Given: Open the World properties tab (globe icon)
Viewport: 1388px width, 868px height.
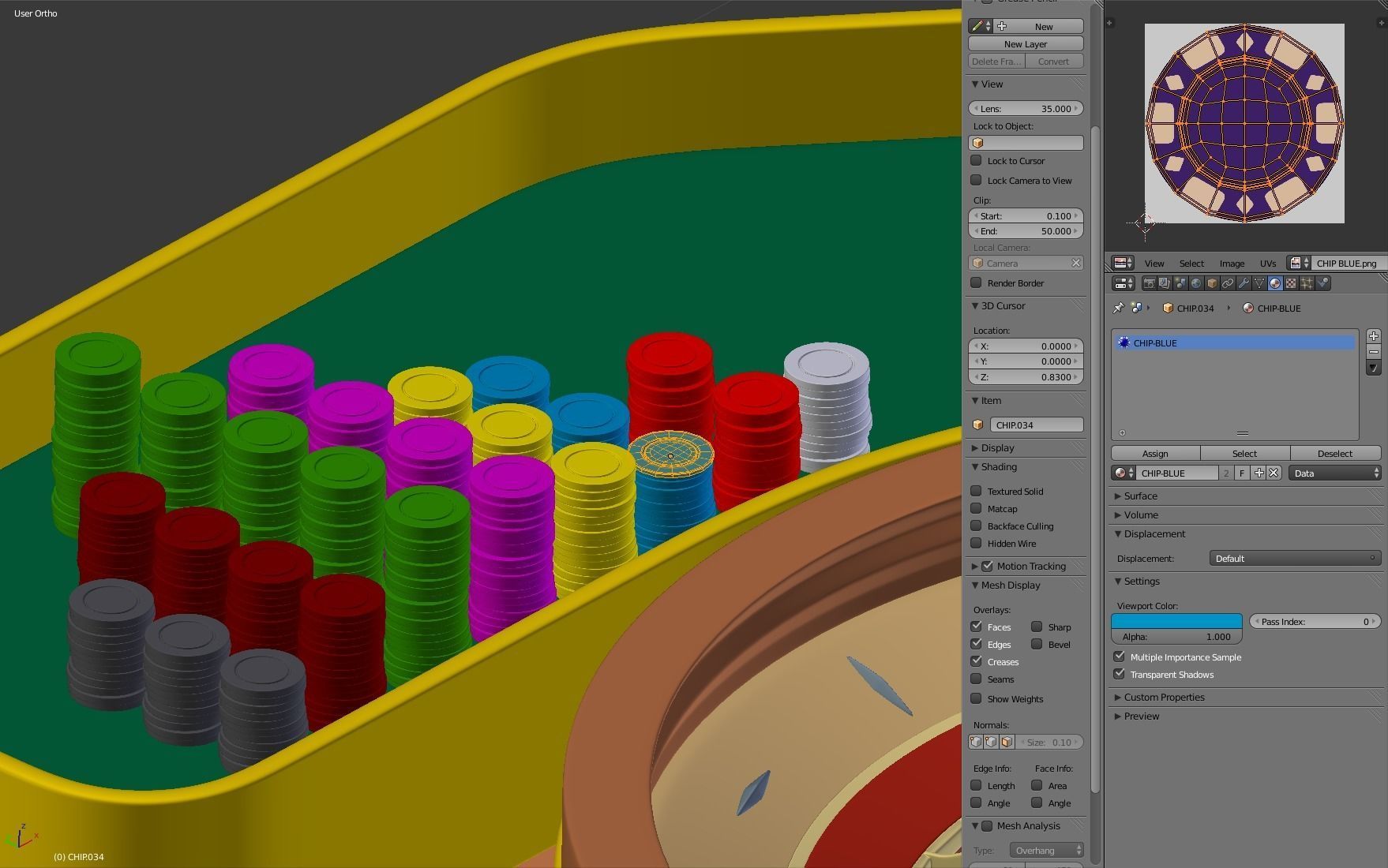Looking at the screenshot, I should [1196, 283].
